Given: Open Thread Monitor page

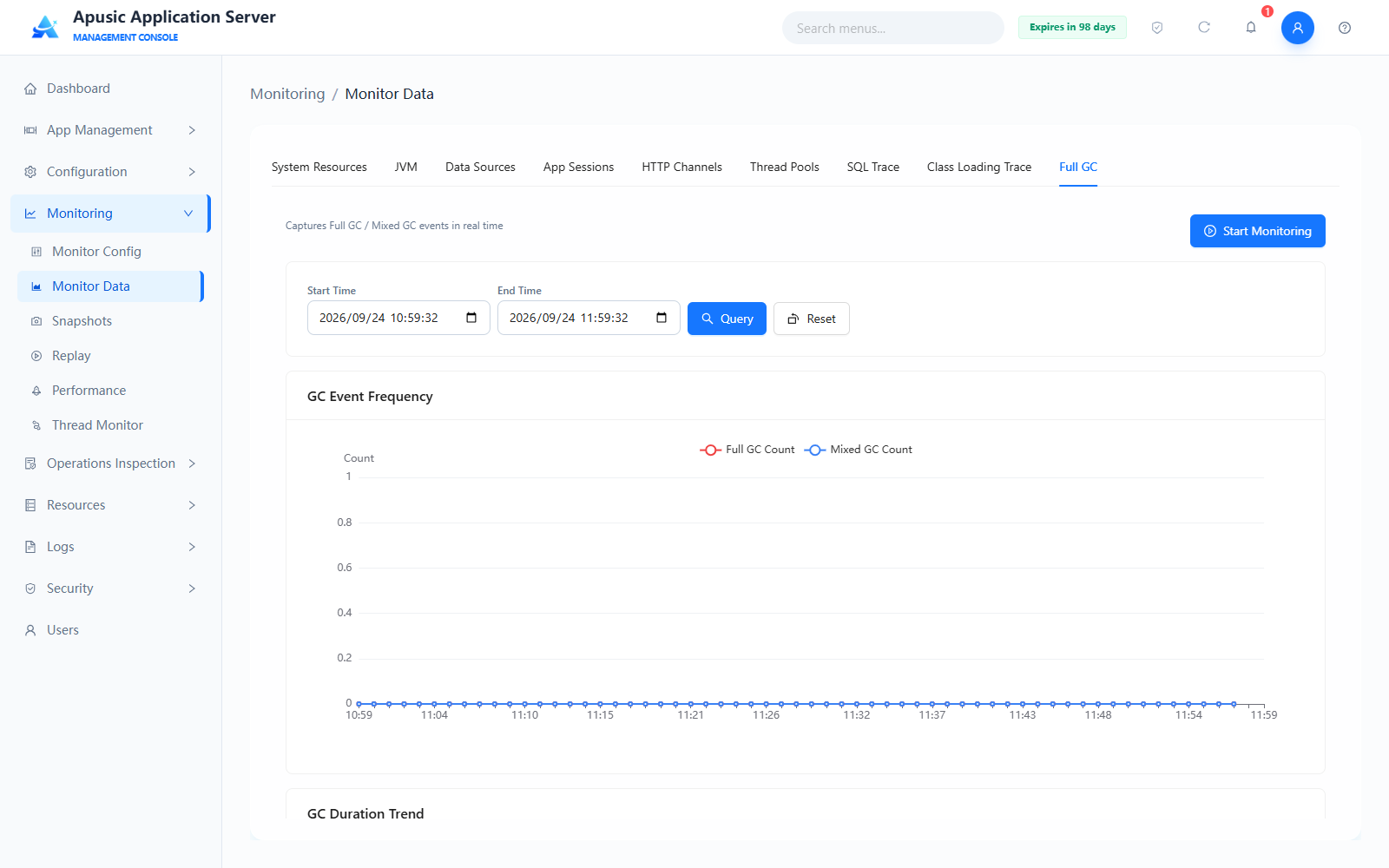Looking at the screenshot, I should pyautogui.click(x=110, y=425).
